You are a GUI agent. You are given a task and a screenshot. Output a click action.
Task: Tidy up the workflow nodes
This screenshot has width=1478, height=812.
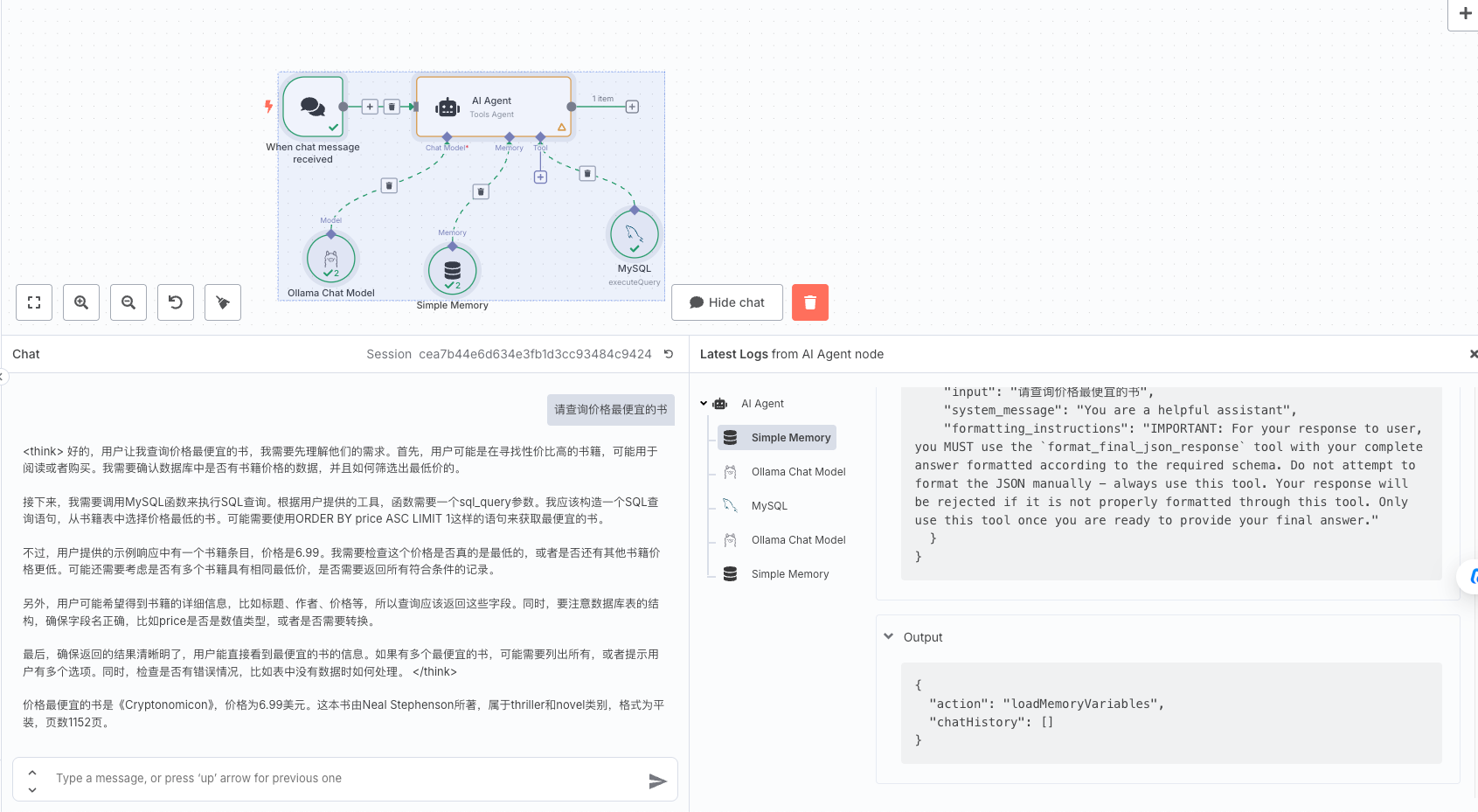pyautogui.click(x=223, y=302)
